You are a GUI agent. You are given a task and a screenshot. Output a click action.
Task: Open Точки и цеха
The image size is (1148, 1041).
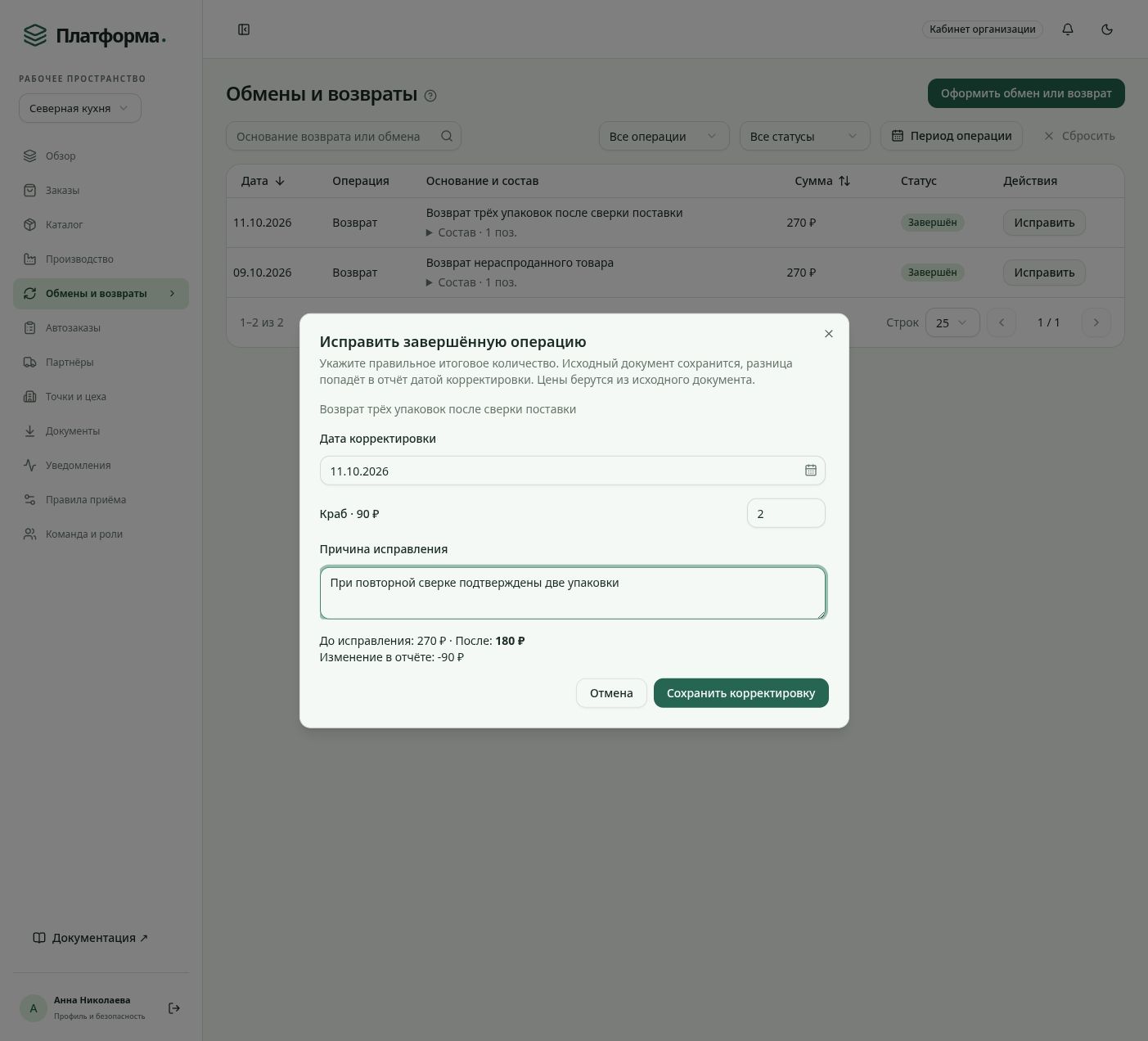101,397
